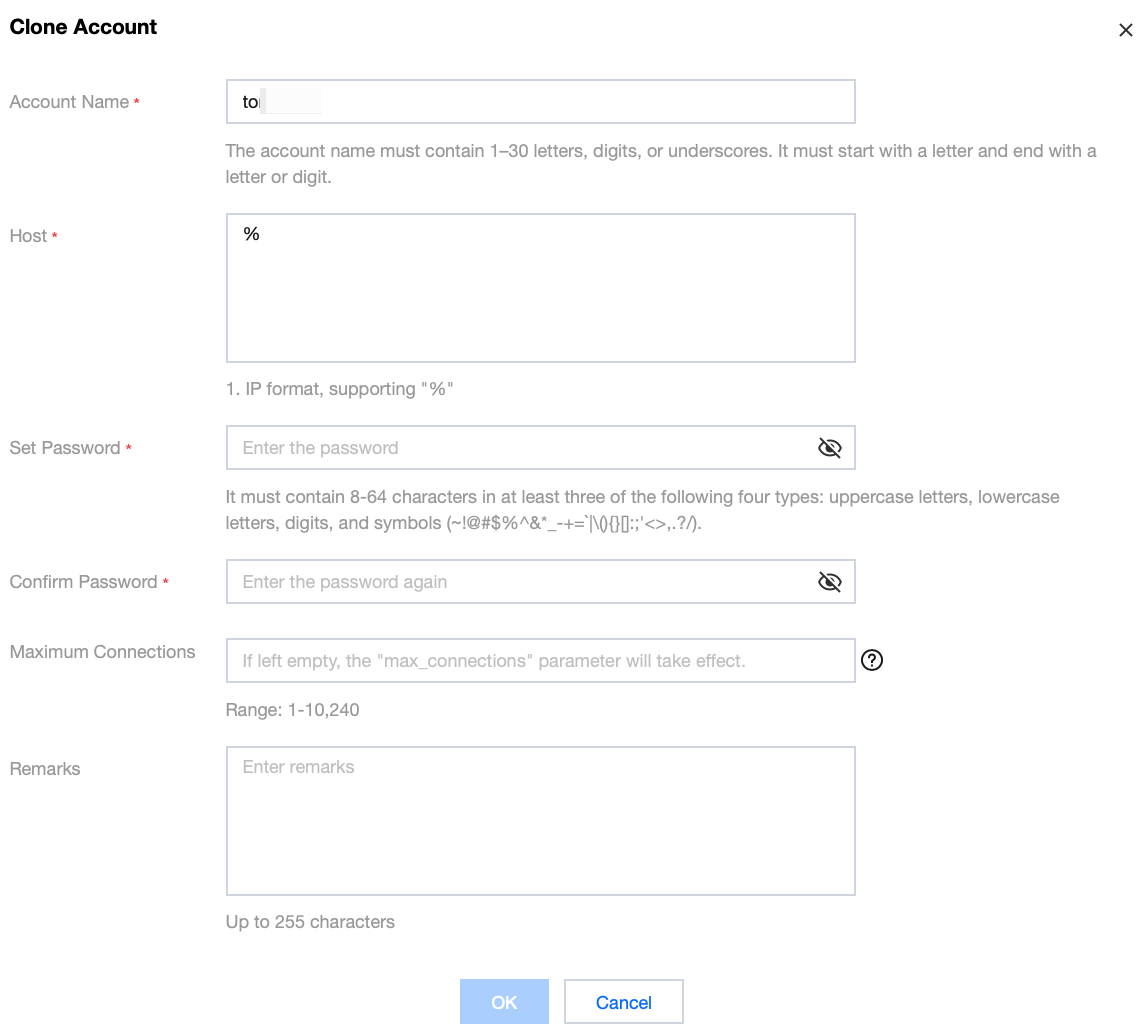Click inside the Remarks text area
Image resolution: width=1146 pixels, height=1030 pixels.
point(540,820)
